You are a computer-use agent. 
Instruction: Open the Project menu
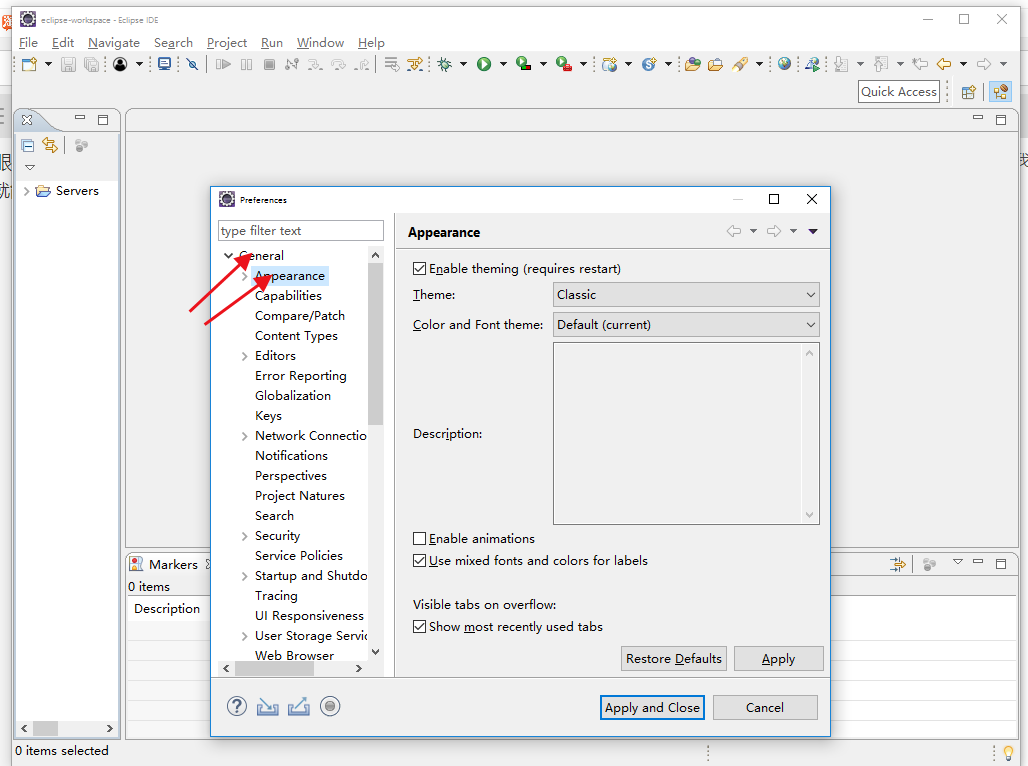point(227,43)
